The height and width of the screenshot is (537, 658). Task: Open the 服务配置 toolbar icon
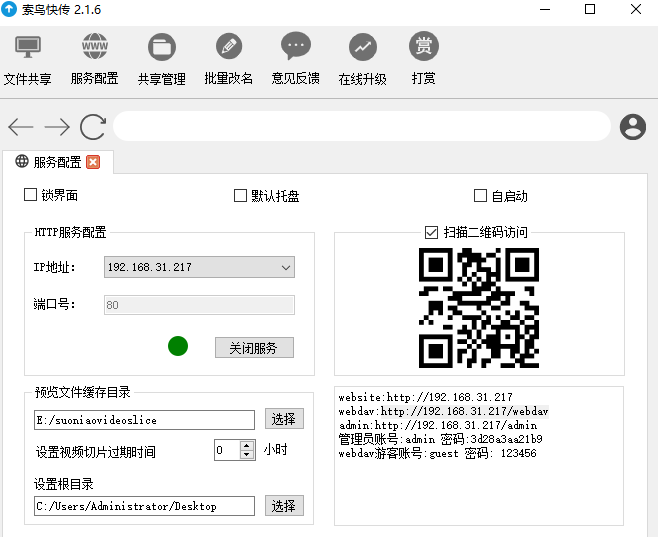coord(95,47)
